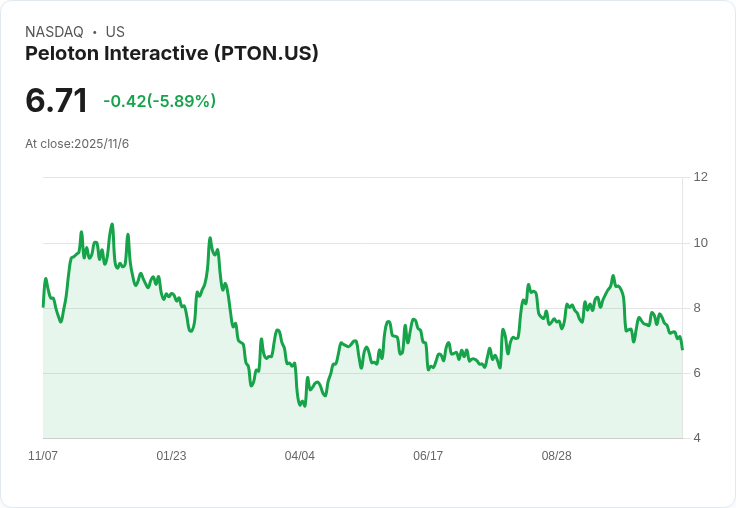
Task: Select the 04/04 date on x-axis
Action: [299, 456]
